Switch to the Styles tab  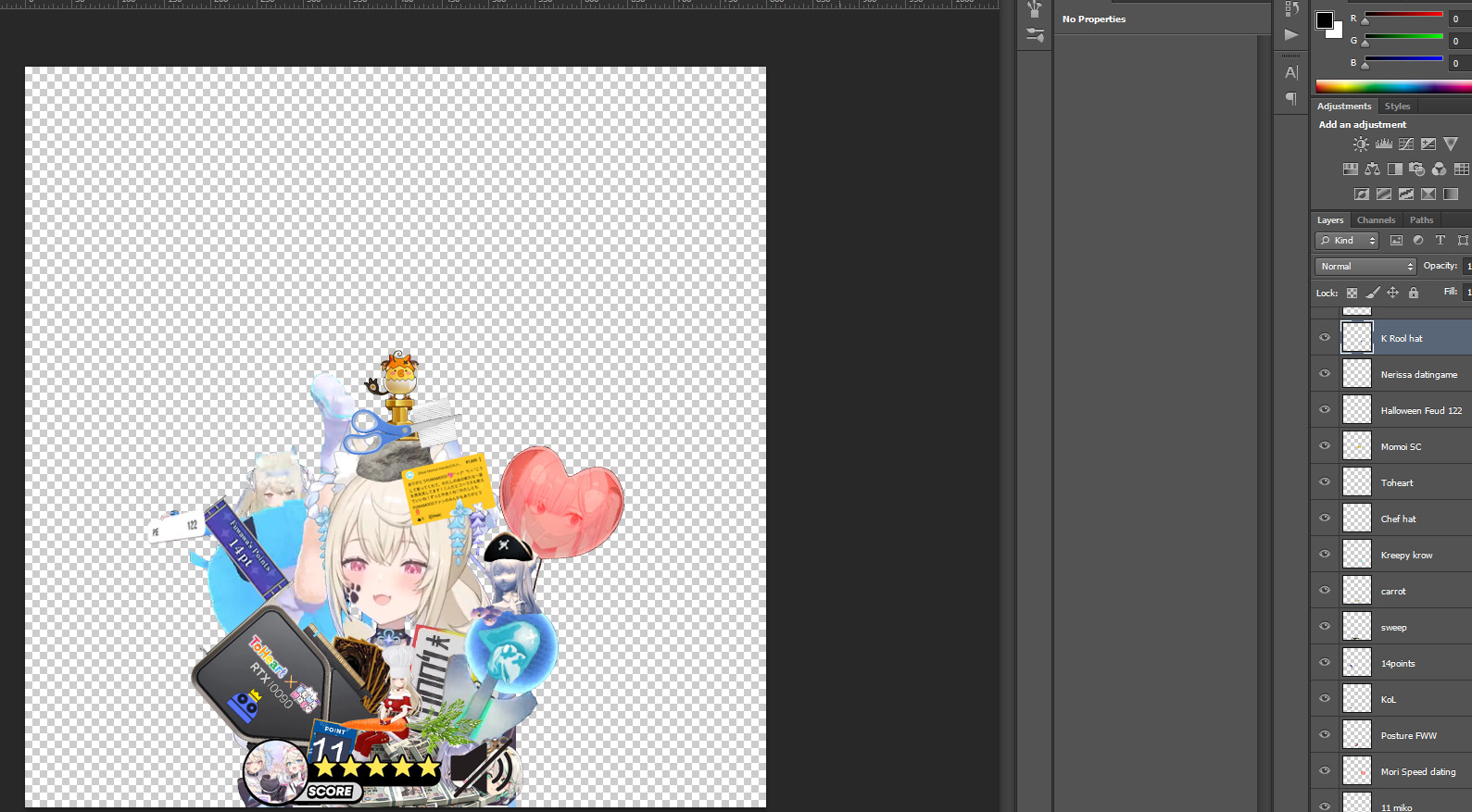point(1397,106)
